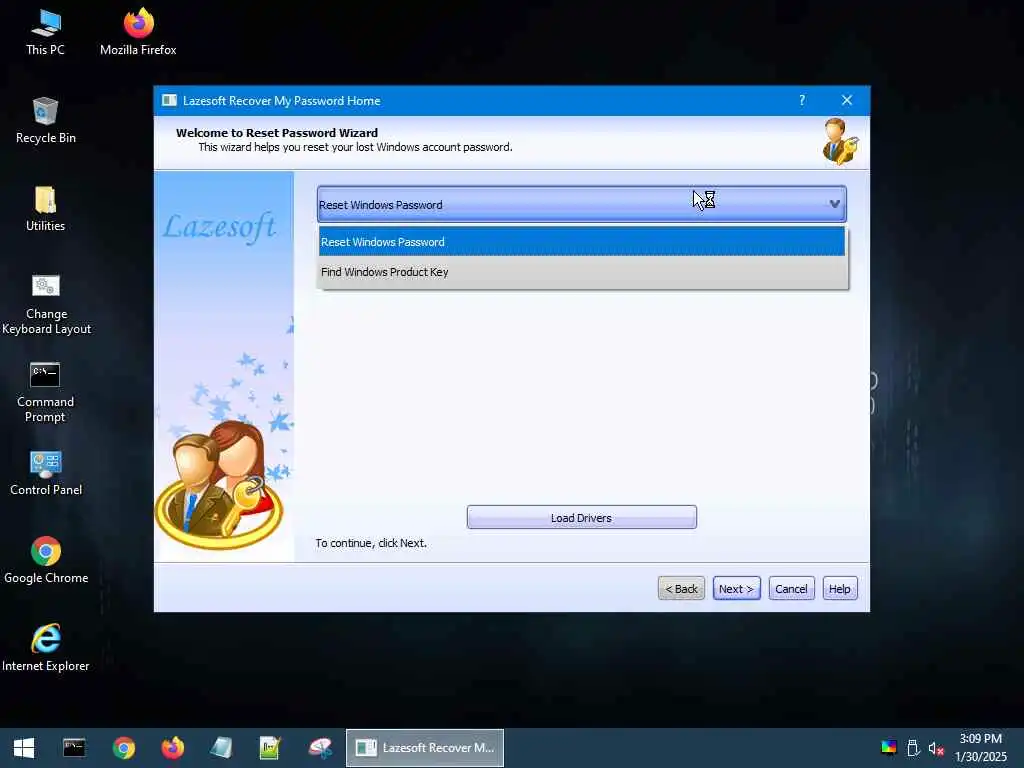This screenshot has height=768, width=1024.
Task: Click the question mark help title button
Action: (802, 100)
